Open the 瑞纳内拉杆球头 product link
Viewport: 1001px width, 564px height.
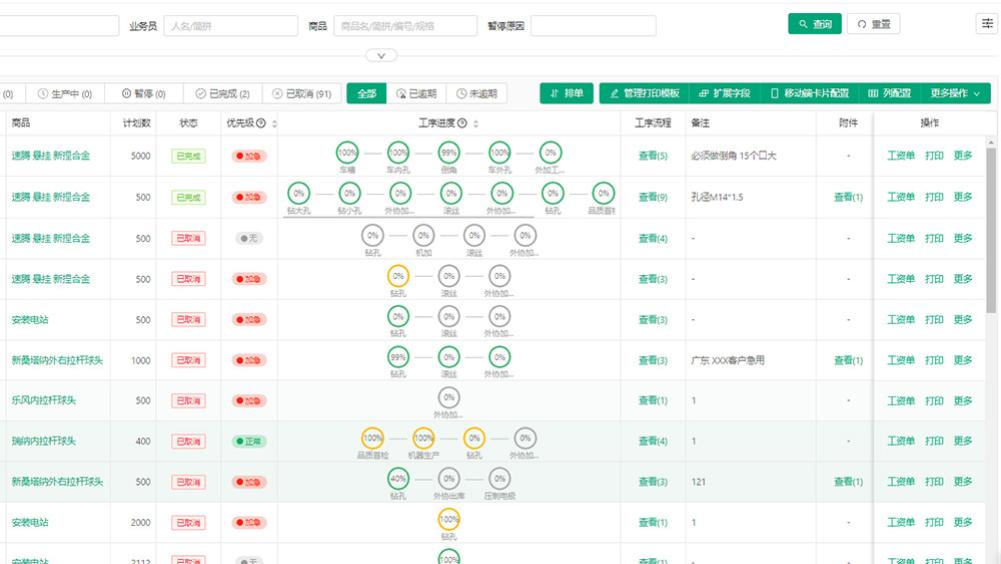coord(43,441)
